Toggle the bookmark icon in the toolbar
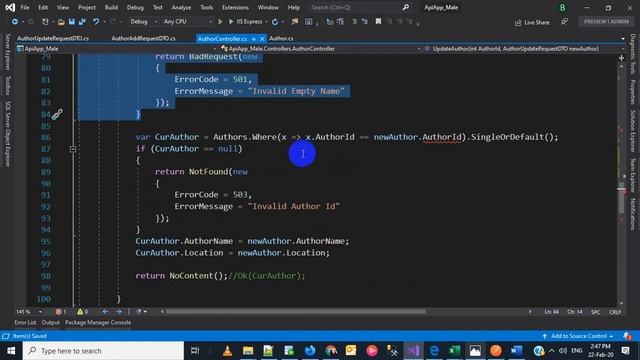 [x=378, y=22]
